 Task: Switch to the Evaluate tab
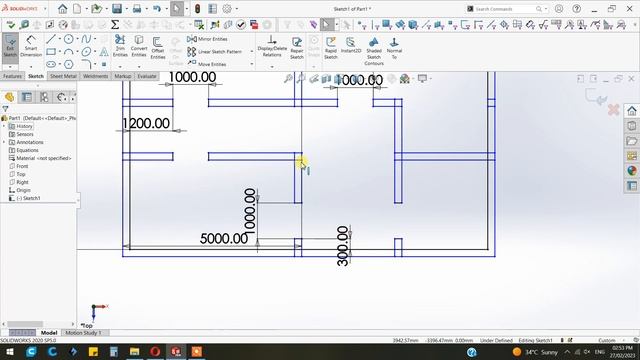coord(147,76)
